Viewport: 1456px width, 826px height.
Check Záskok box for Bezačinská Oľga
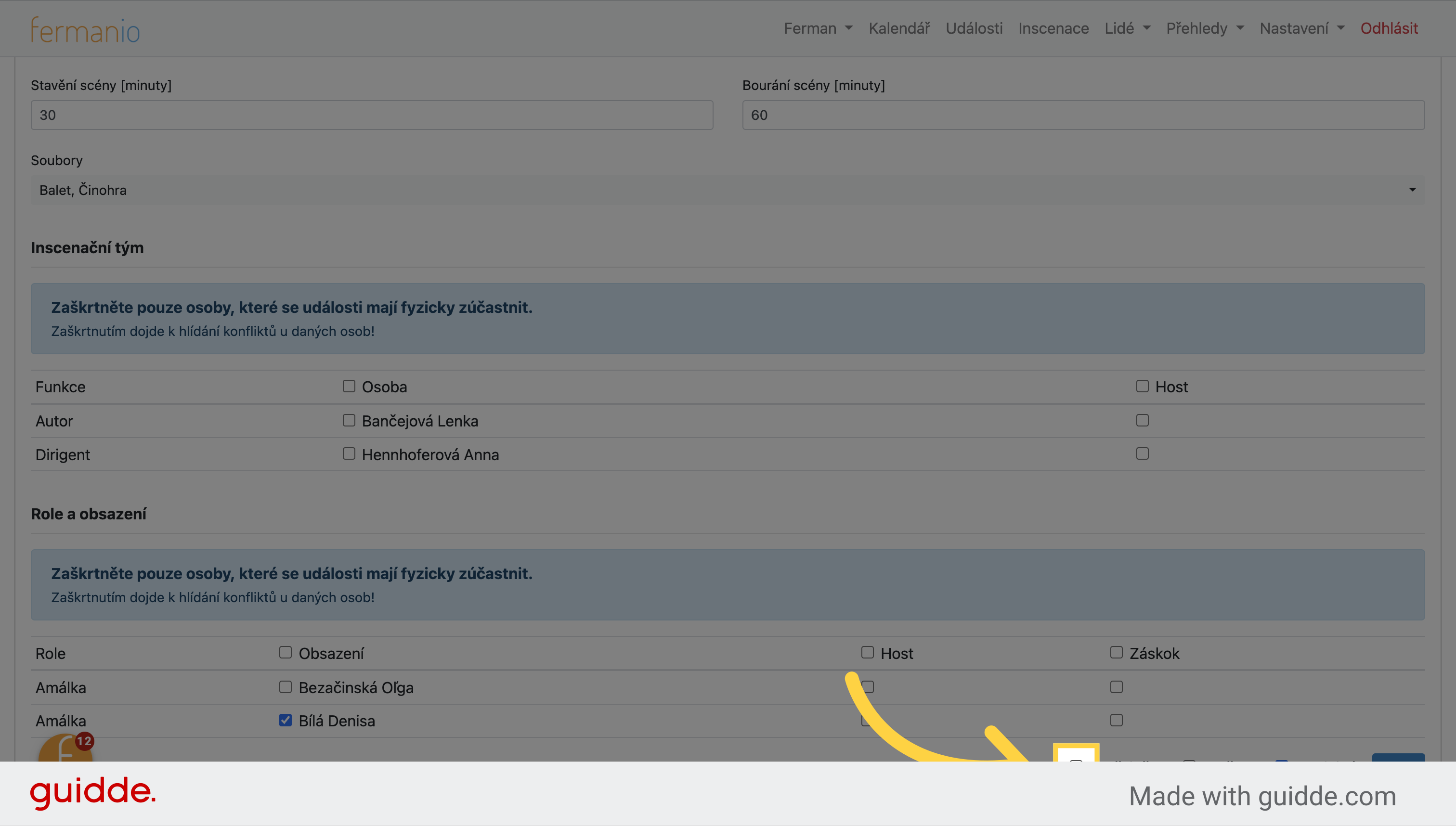coord(1117,687)
